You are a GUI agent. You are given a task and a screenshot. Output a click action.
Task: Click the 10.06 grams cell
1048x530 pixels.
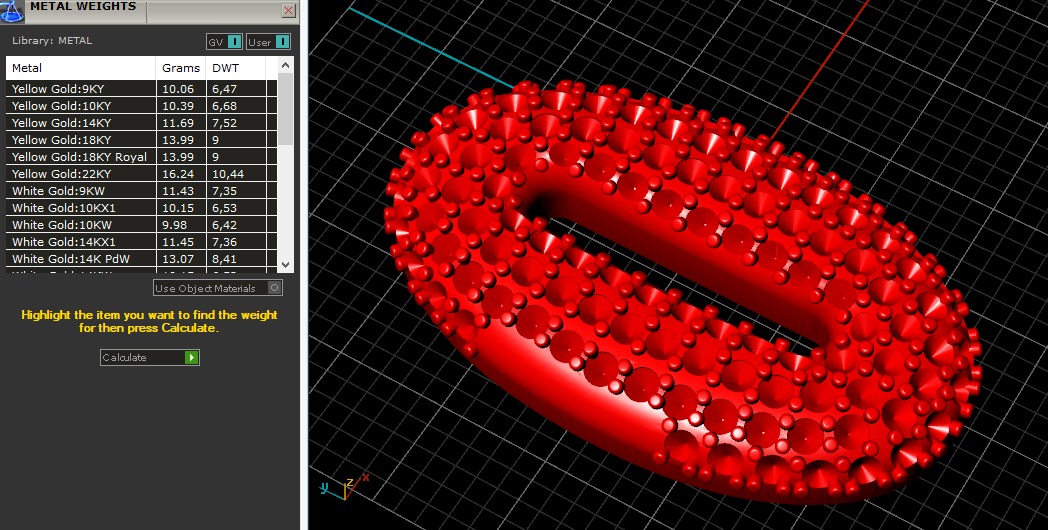pos(181,89)
